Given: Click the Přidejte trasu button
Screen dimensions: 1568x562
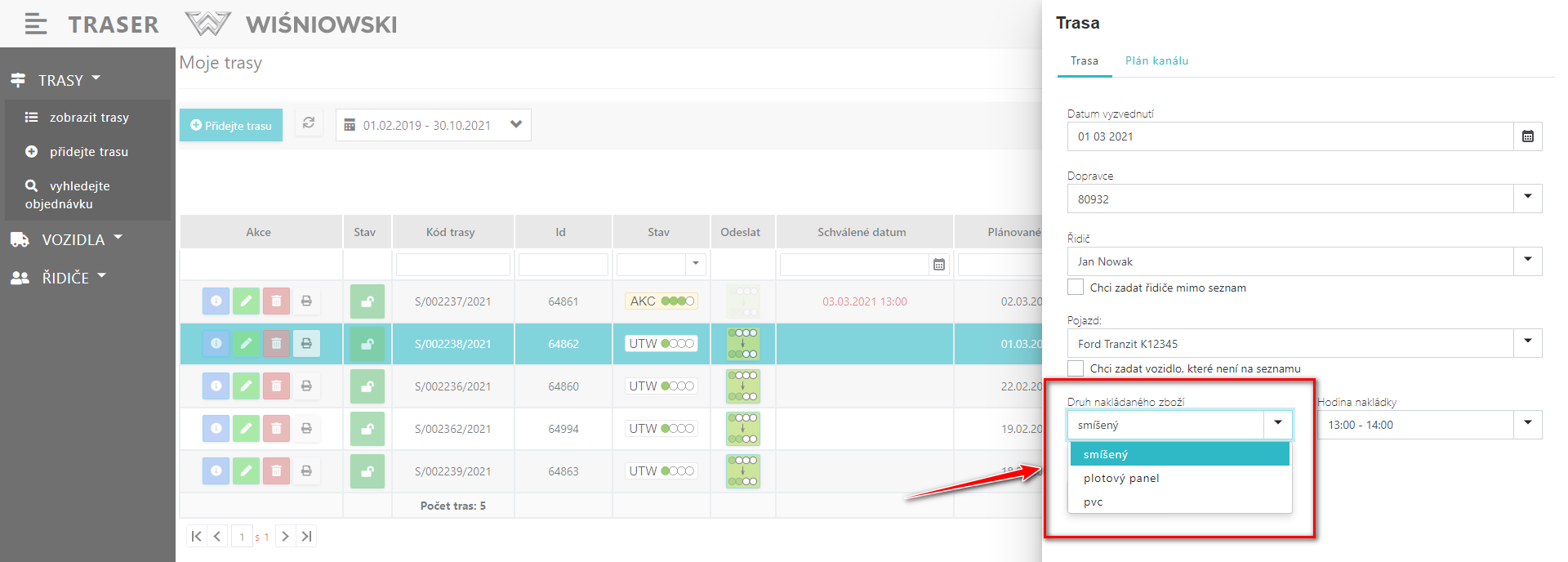Looking at the screenshot, I should [231, 126].
